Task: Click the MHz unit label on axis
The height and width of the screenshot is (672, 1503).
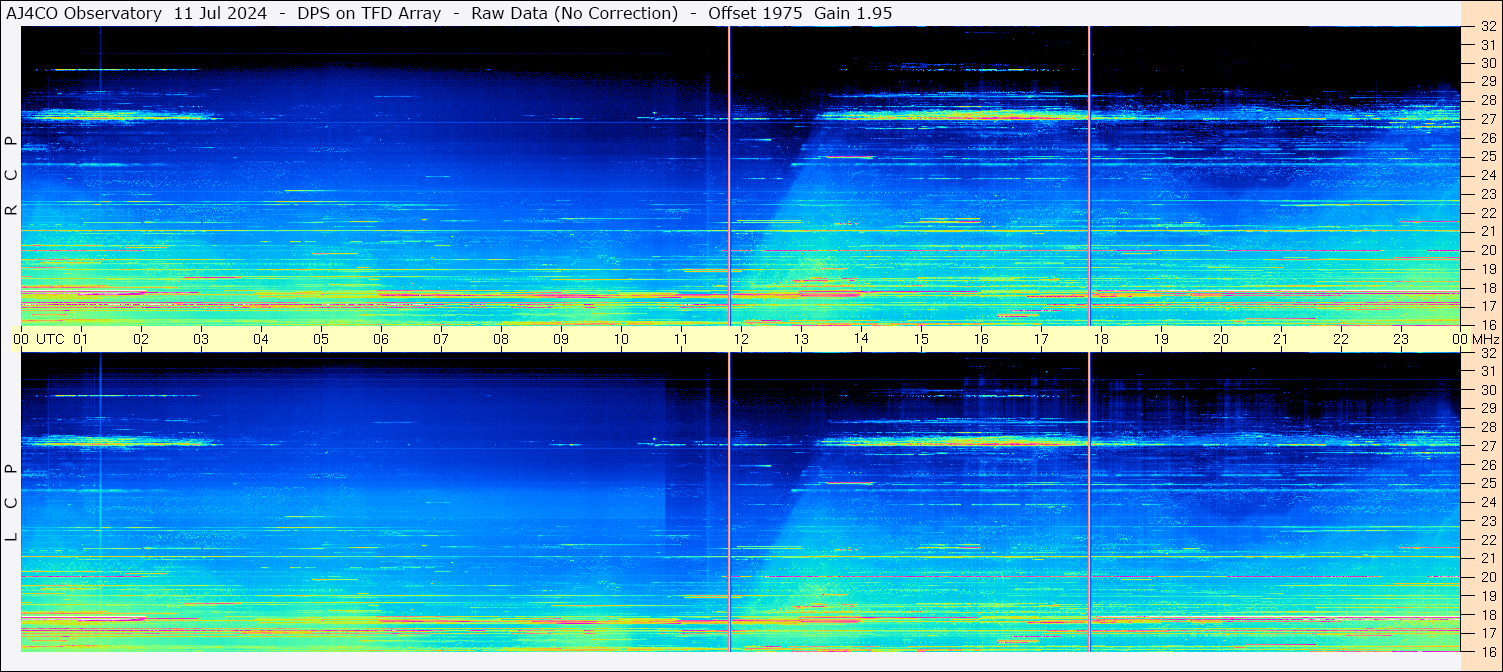Action: coord(1485,339)
